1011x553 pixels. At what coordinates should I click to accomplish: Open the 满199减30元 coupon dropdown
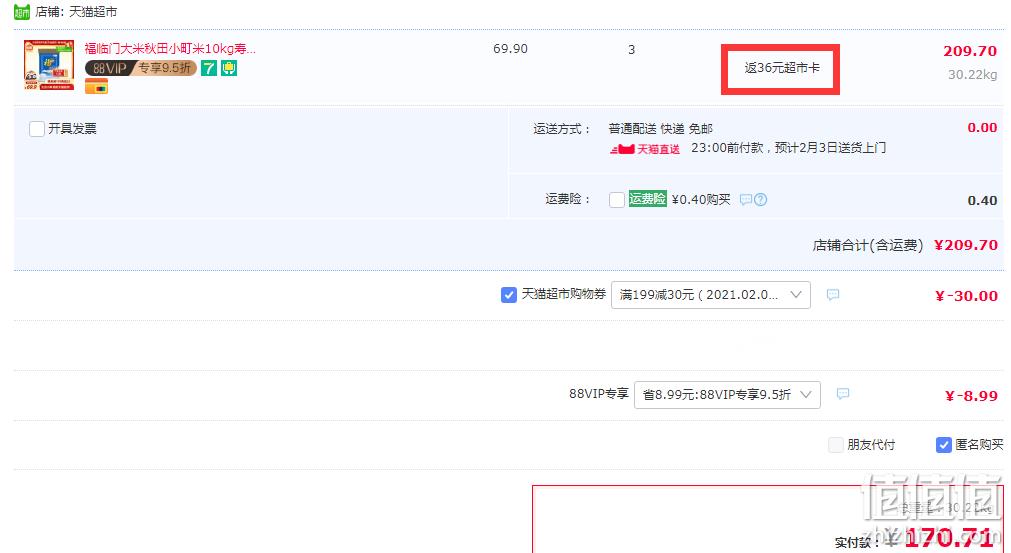pos(711,295)
